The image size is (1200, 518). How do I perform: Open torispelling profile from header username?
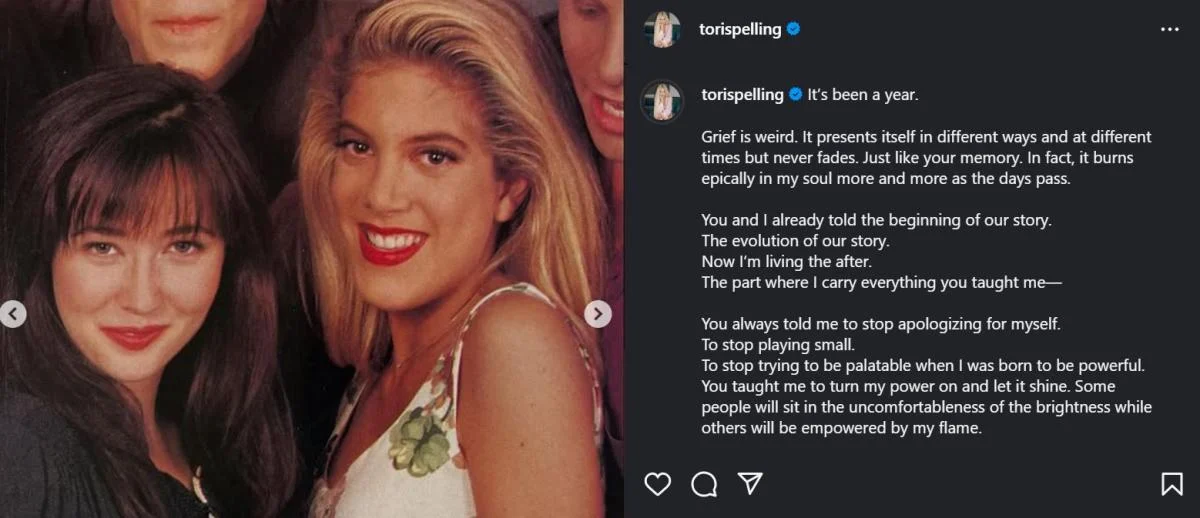(740, 30)
